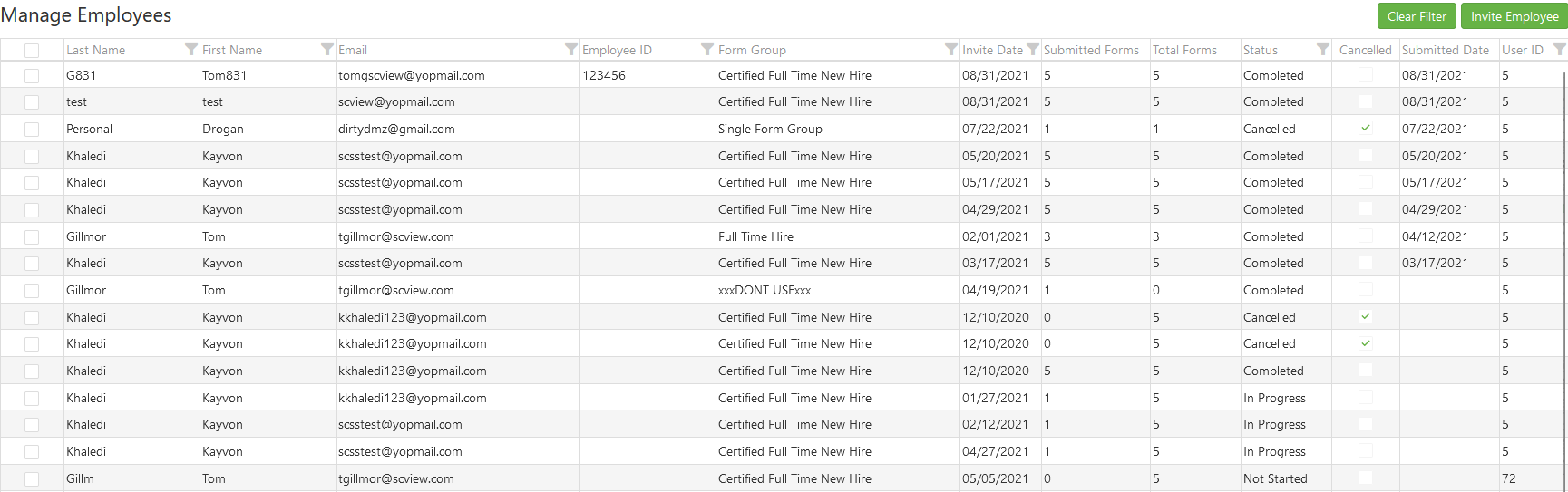Click invite date 04/19/2021
The width and height of the screenshot is (1568, 492).
[995, 290]
